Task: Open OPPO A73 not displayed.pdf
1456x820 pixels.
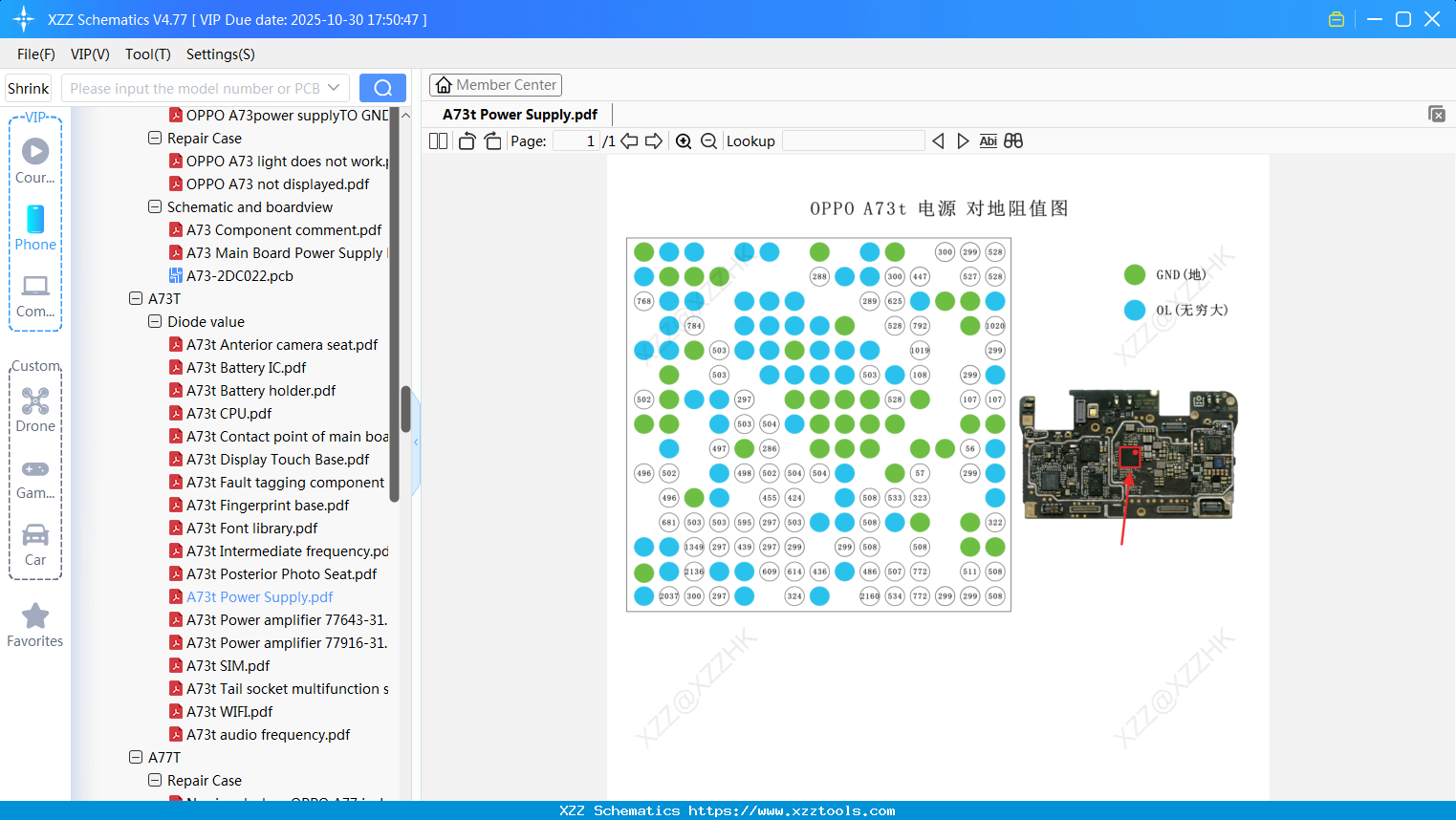Action: [277, 184]
